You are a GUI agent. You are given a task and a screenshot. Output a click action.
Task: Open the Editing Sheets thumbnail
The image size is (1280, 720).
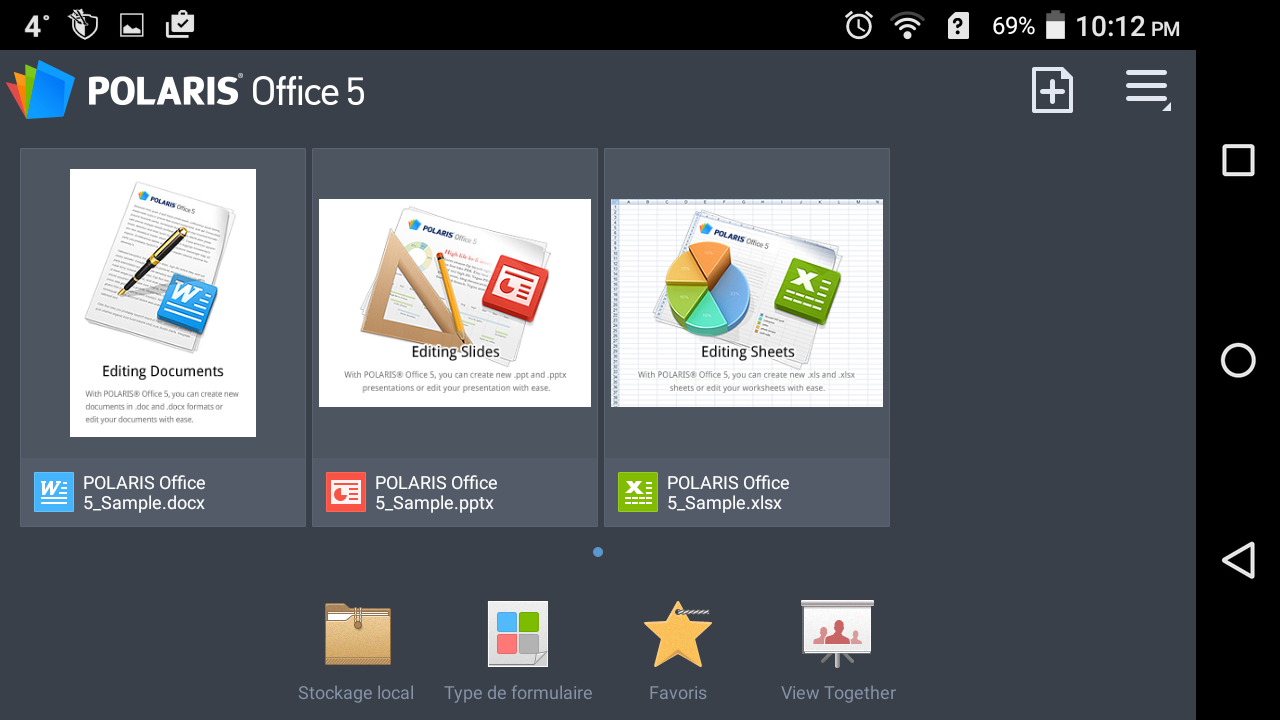pos(747,303)
